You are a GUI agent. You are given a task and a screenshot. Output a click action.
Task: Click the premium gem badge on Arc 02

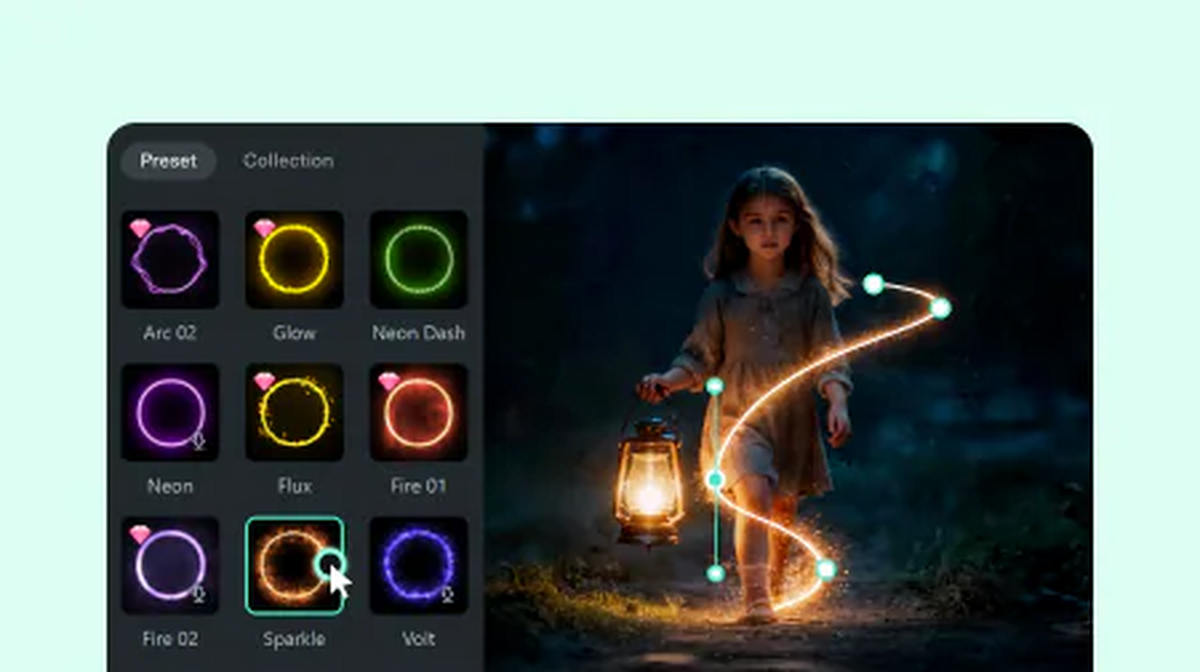click(140, 228)
